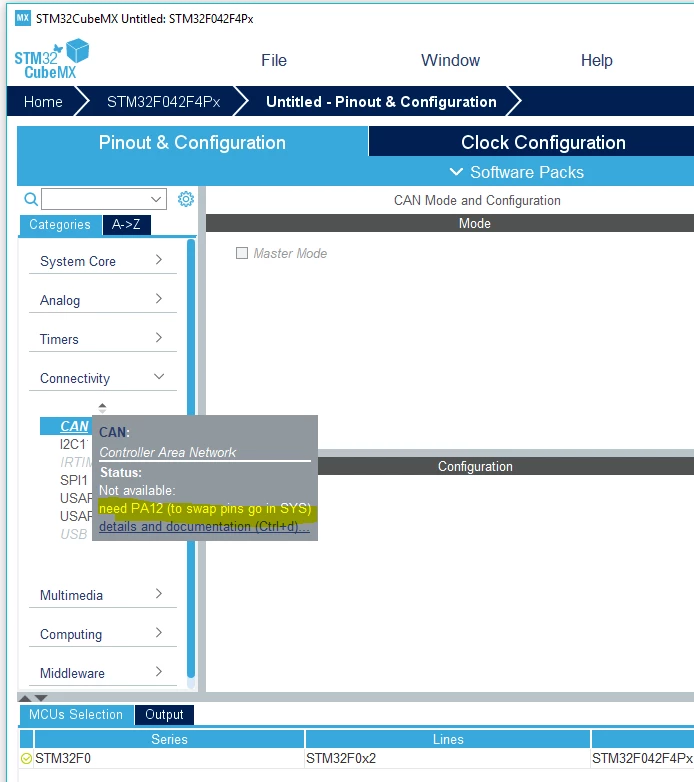The height and width of the screenshot is (782, 694).
Task: Enable the Master Mode checkbox
Action: [x=242, y=253]
